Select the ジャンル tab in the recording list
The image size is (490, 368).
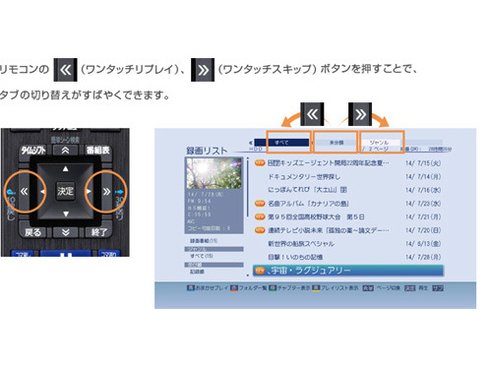click(x=381, y=142)
